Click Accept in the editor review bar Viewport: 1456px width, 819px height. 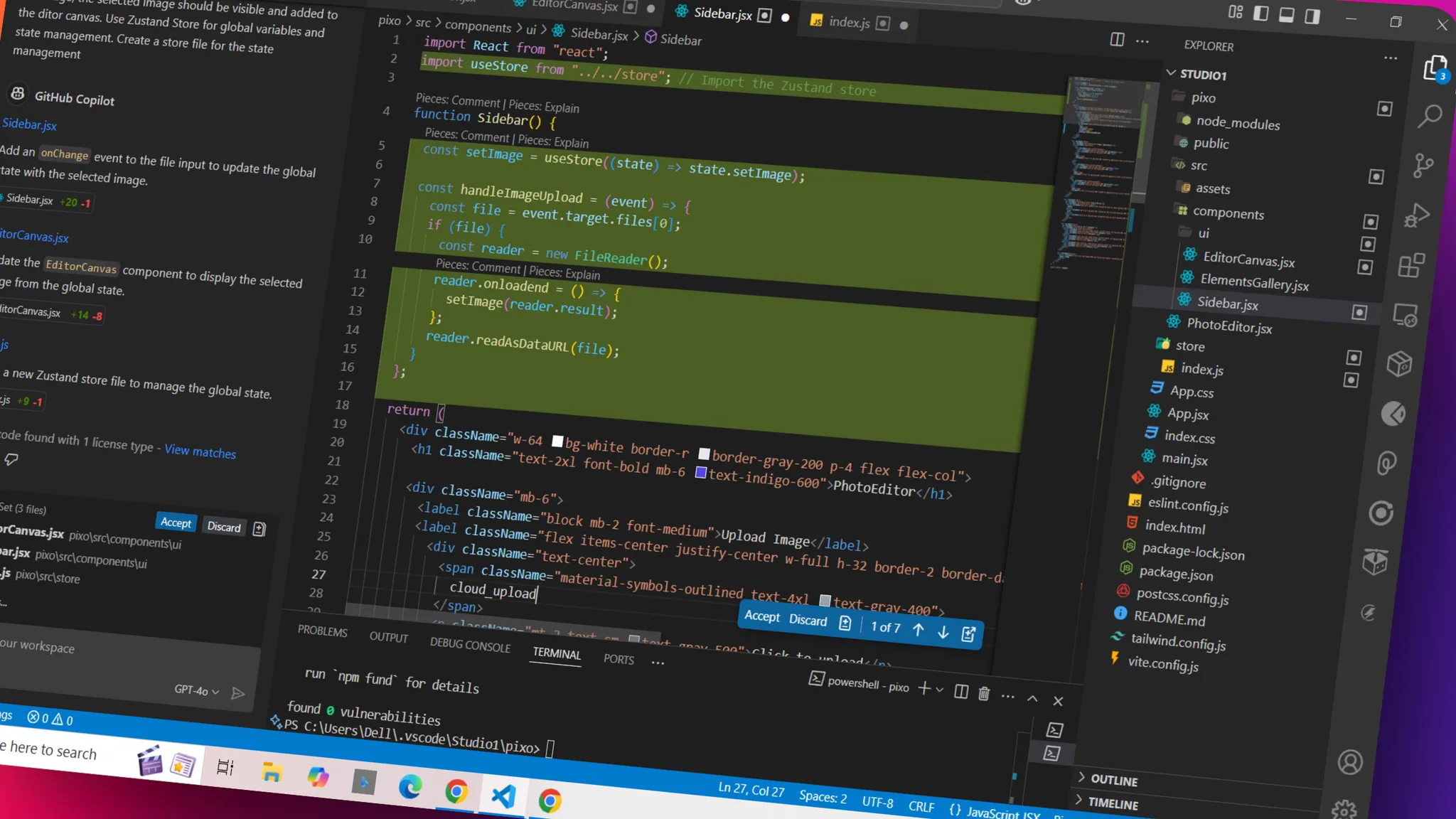click(761, 616)
